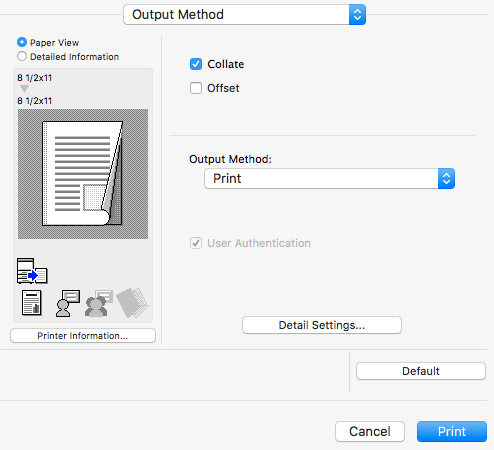Open the Output Method panel selector at top
Viewport: 494px width, 450px height.
click(244, 15)
